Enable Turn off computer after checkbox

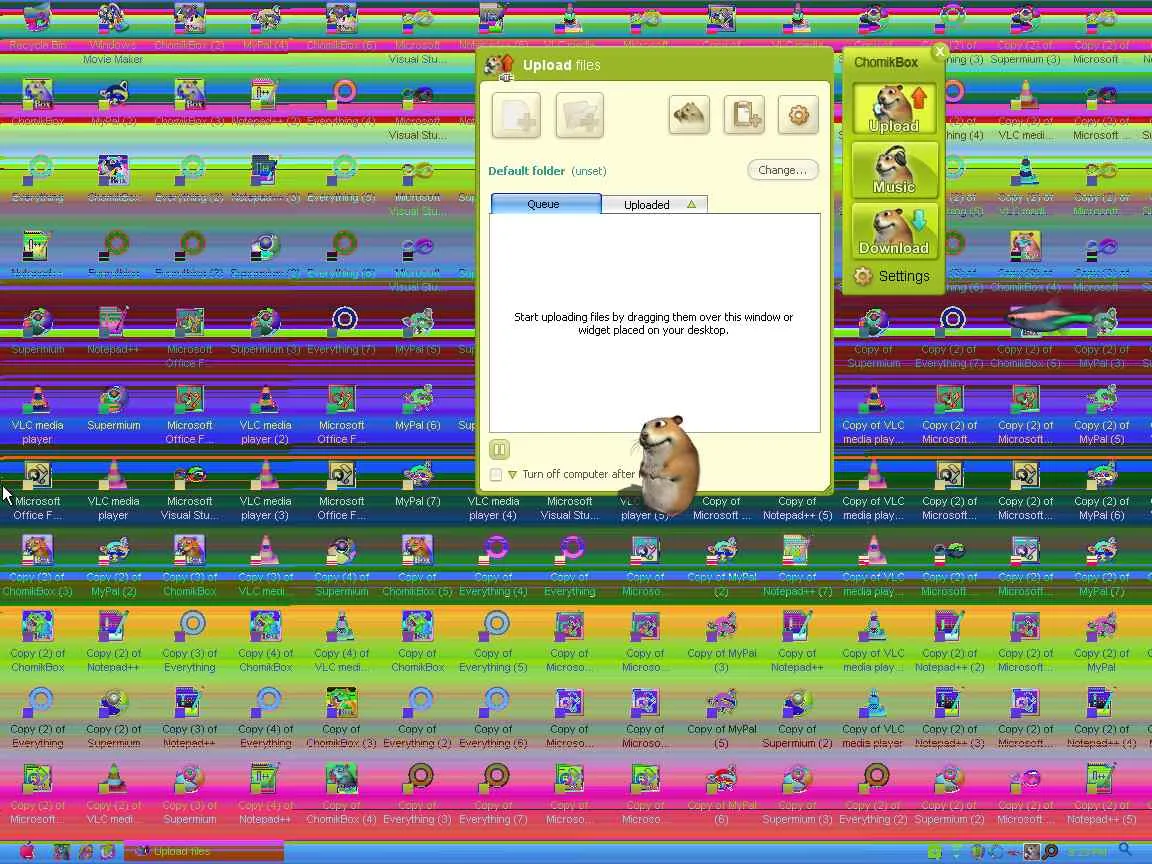coord(496,475)
